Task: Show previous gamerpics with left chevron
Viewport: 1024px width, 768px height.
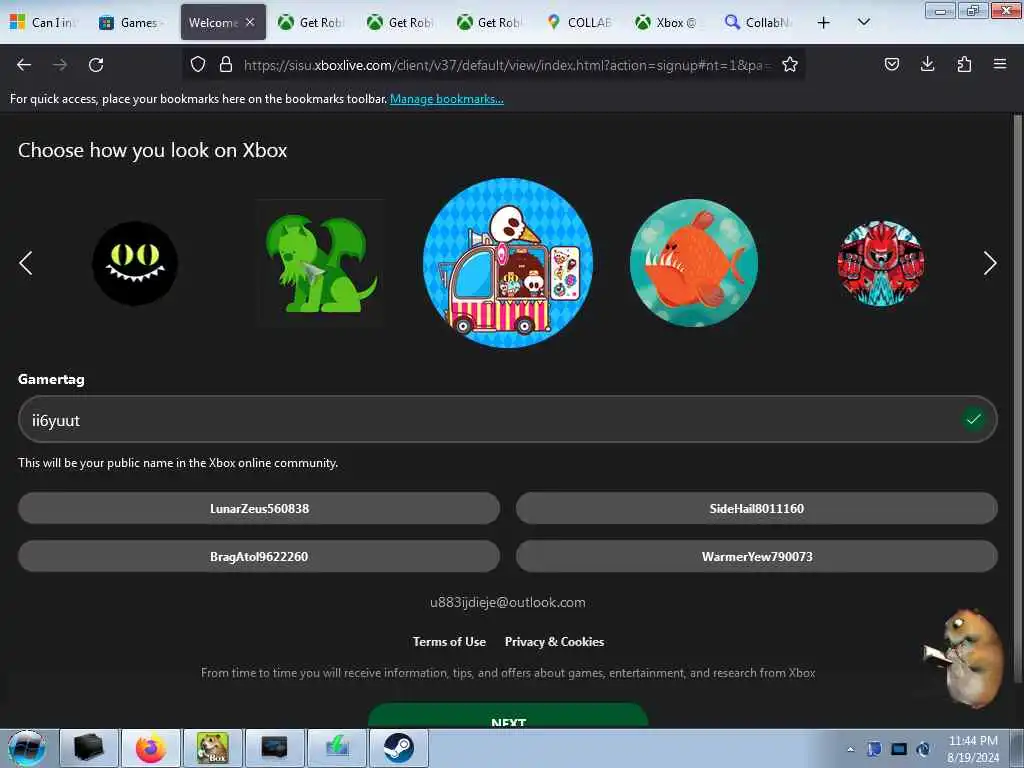Action: 25,263
